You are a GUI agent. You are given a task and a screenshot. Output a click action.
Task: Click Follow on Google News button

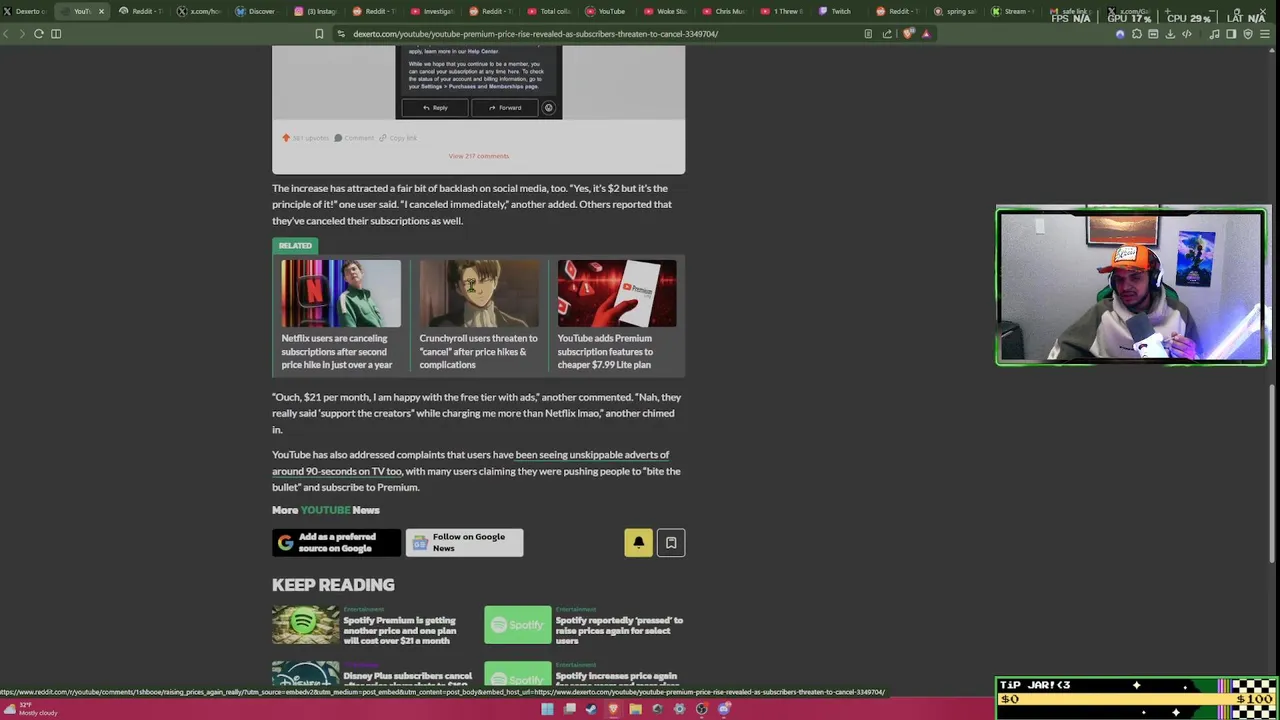[464, 543]
